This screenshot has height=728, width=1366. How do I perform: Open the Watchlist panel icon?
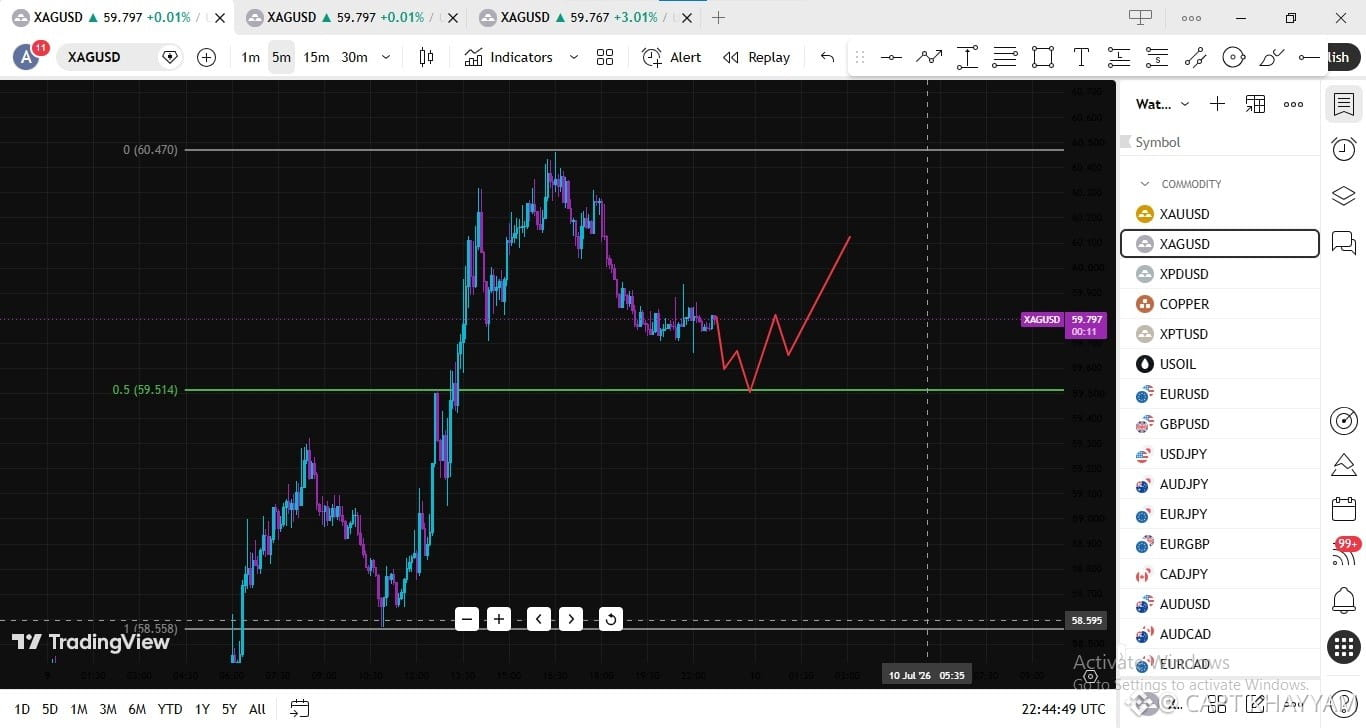(x=1344, y=104)
